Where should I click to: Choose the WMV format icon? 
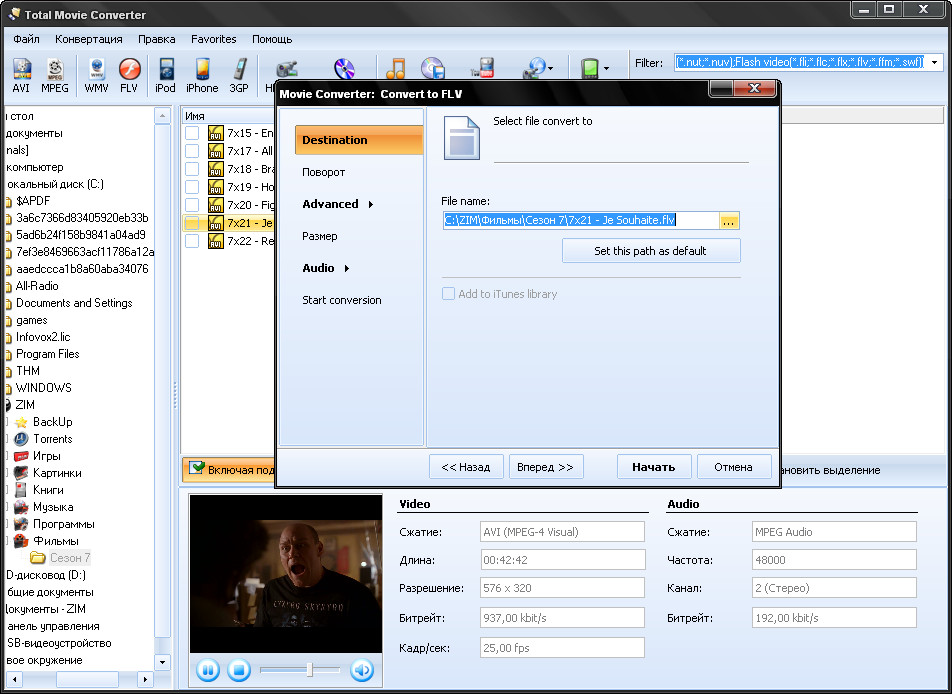pos(97,75)
